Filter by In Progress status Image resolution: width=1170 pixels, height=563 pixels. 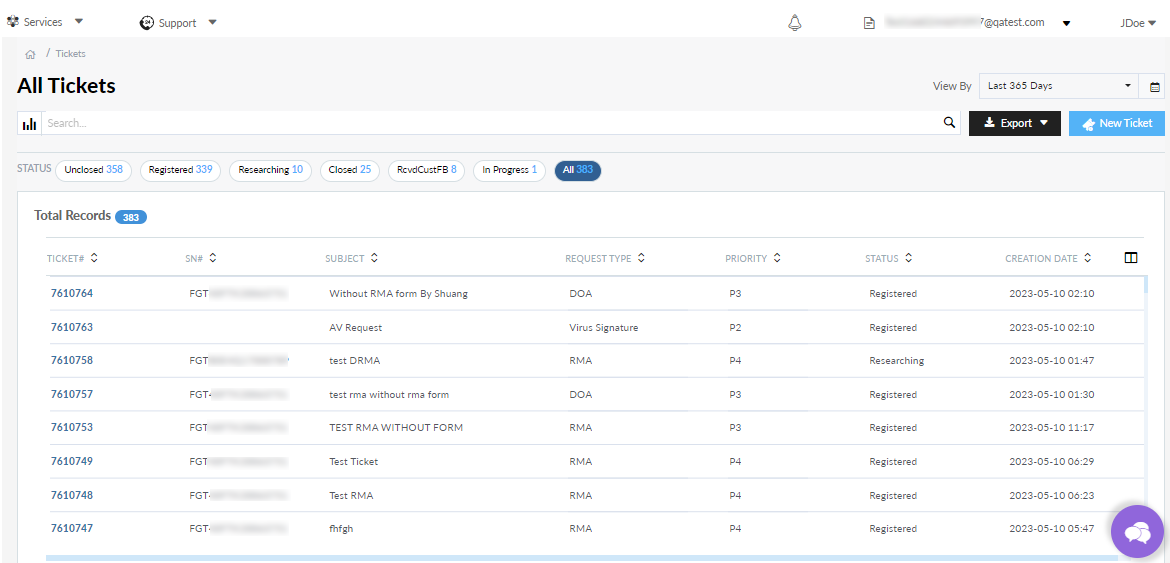coord(510,170)
